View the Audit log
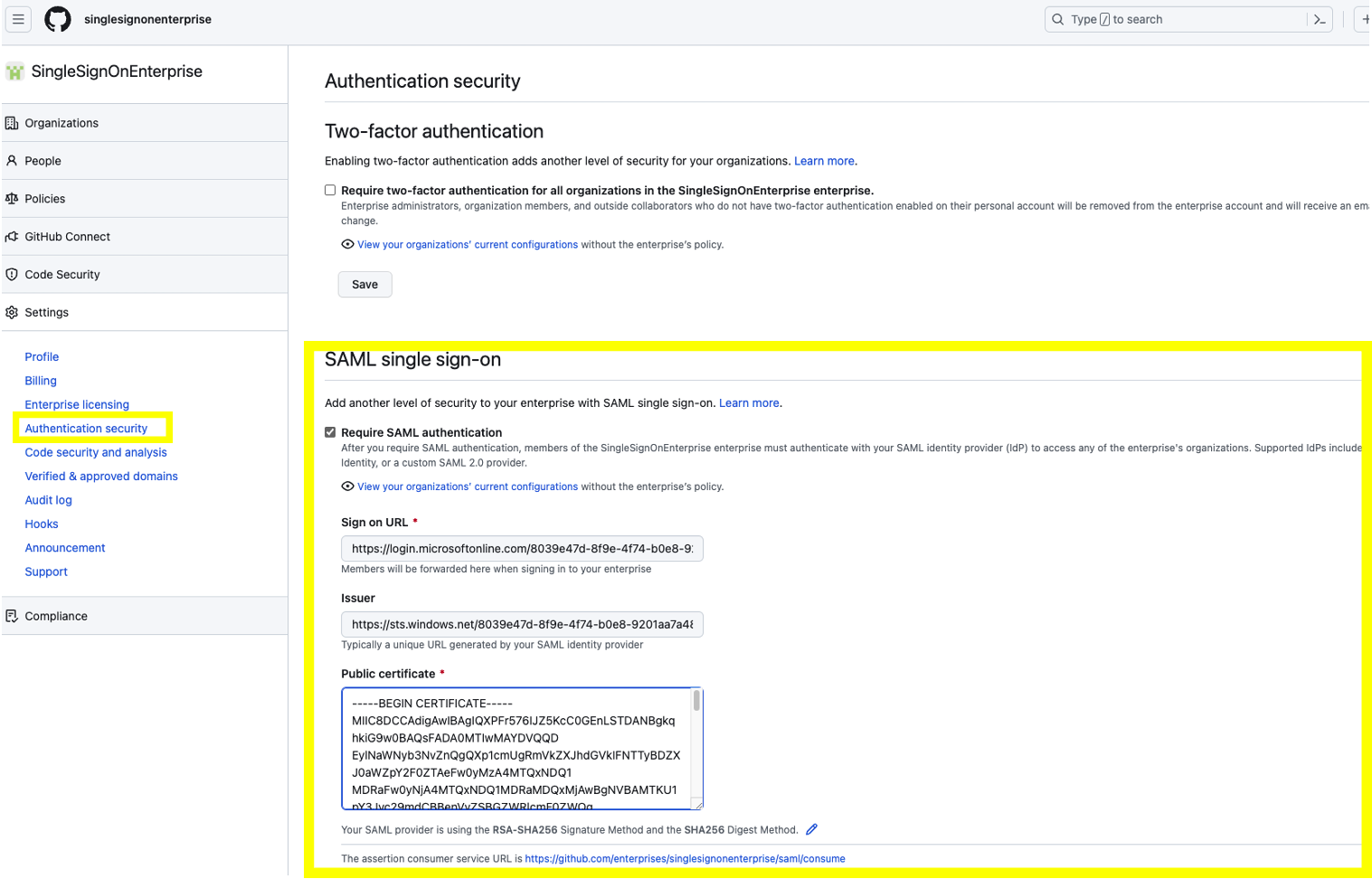Viewport: 1372px width, 879px height. coord(48,500)
